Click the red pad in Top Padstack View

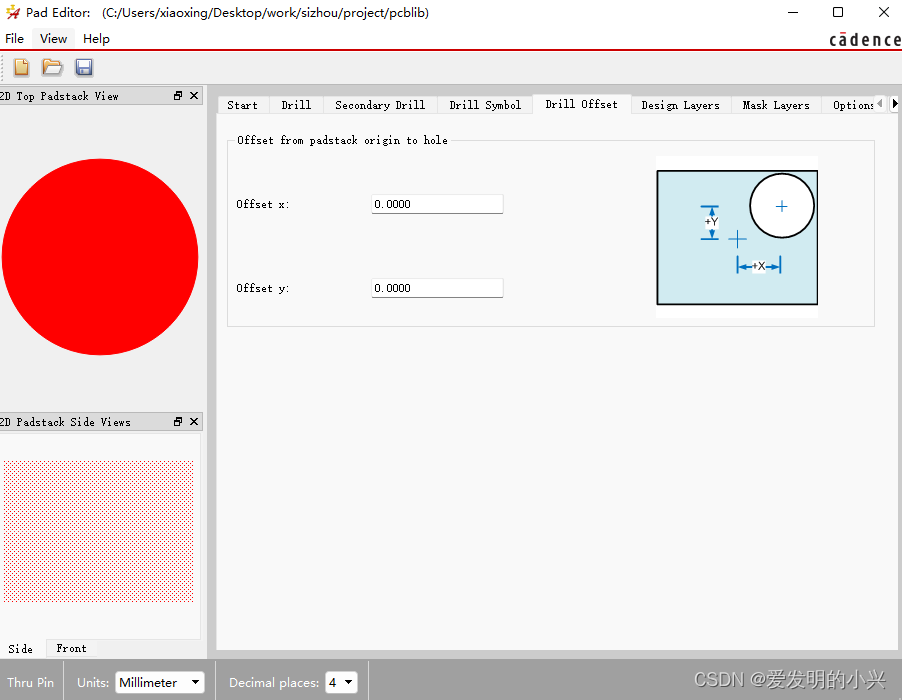100,257
